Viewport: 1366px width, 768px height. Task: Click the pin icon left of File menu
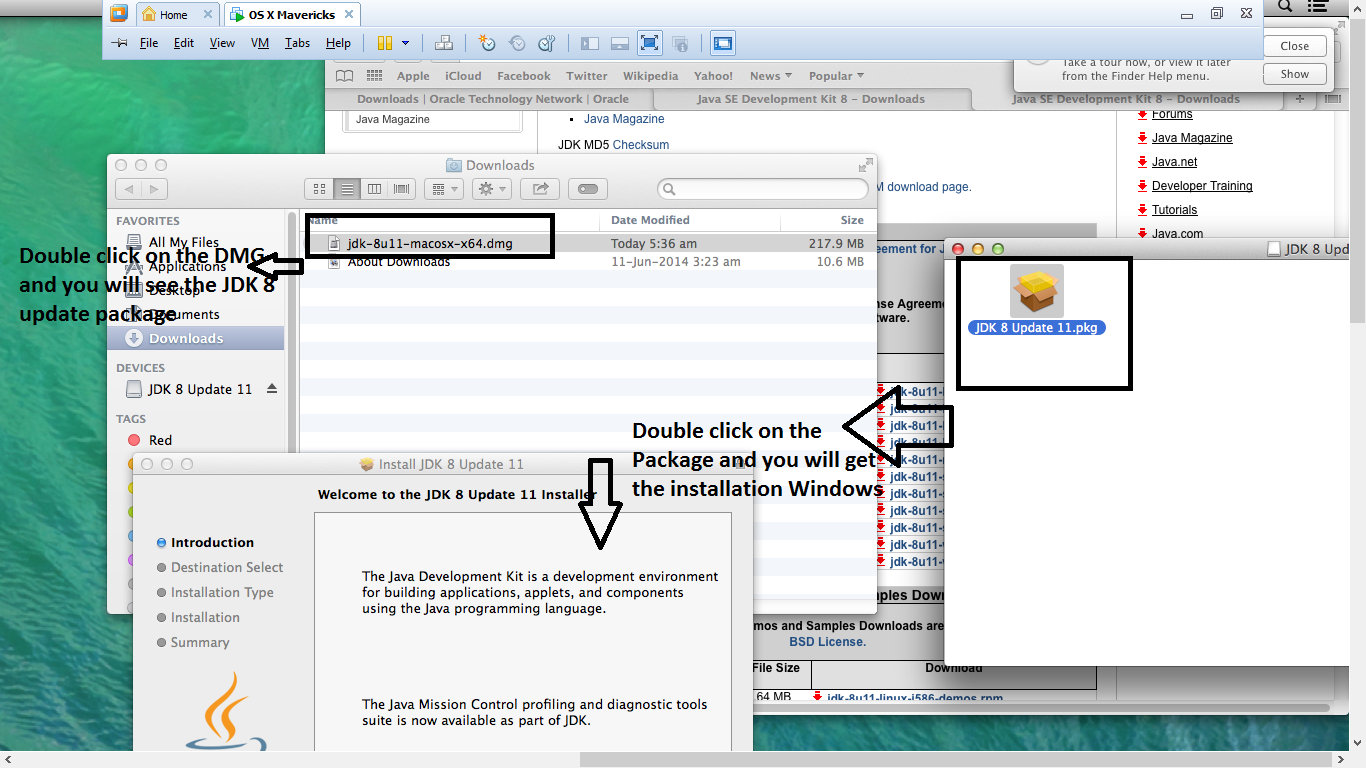[120, 43]
